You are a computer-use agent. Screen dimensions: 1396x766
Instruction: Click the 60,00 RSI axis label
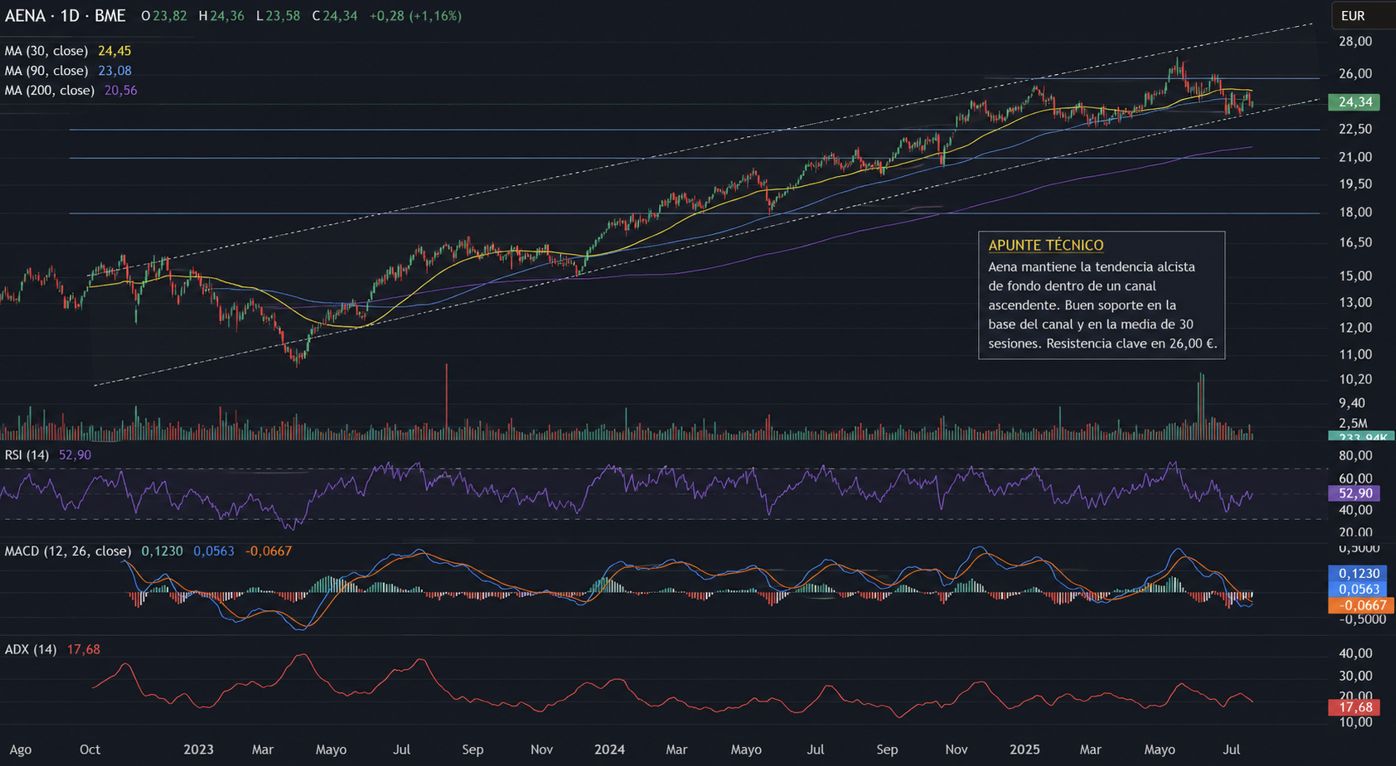(1355, 479)
